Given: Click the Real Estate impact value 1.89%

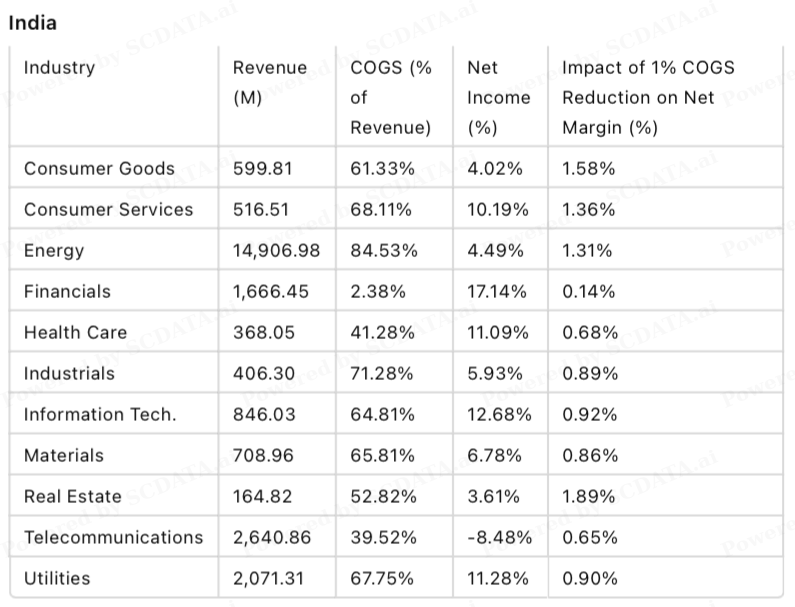Looking at the screenshot, I should coord(589,497).
